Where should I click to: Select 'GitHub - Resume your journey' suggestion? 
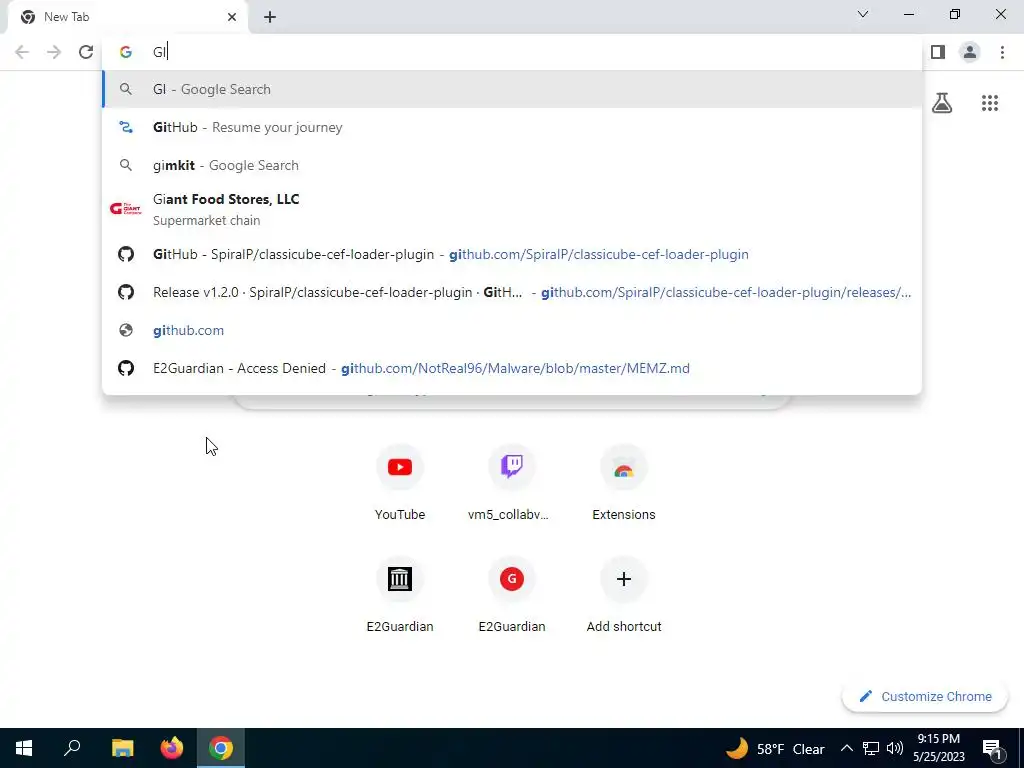pos(512,127)
